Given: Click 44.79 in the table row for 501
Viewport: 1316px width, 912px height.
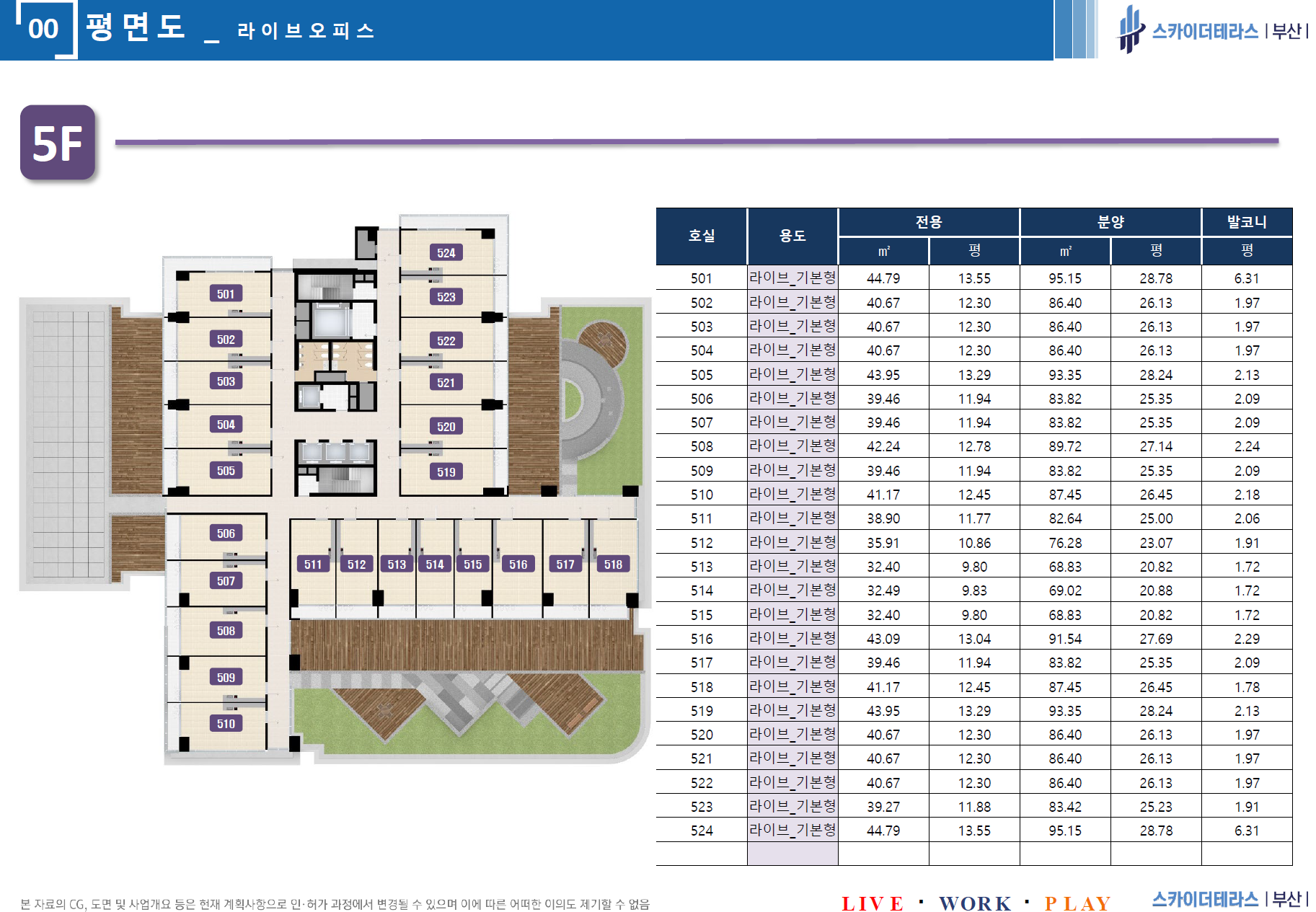Looking at the screenshot, I should [x=883, y=278].
